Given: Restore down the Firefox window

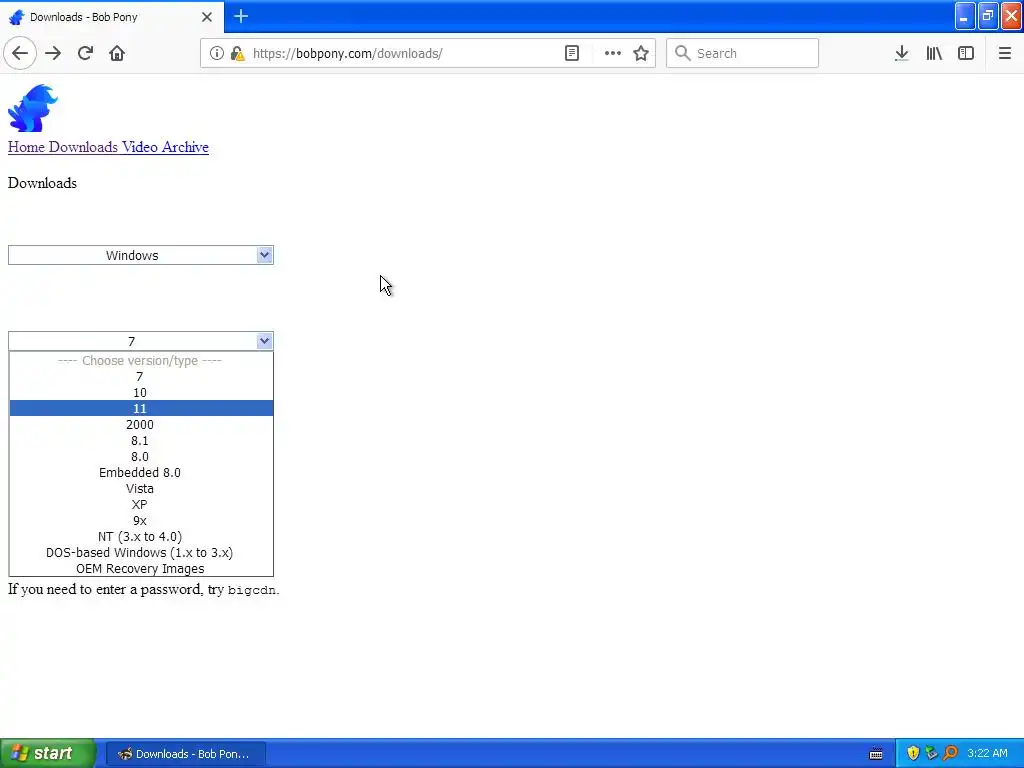Looking at the screenshot, I should [x=988, y=16].
